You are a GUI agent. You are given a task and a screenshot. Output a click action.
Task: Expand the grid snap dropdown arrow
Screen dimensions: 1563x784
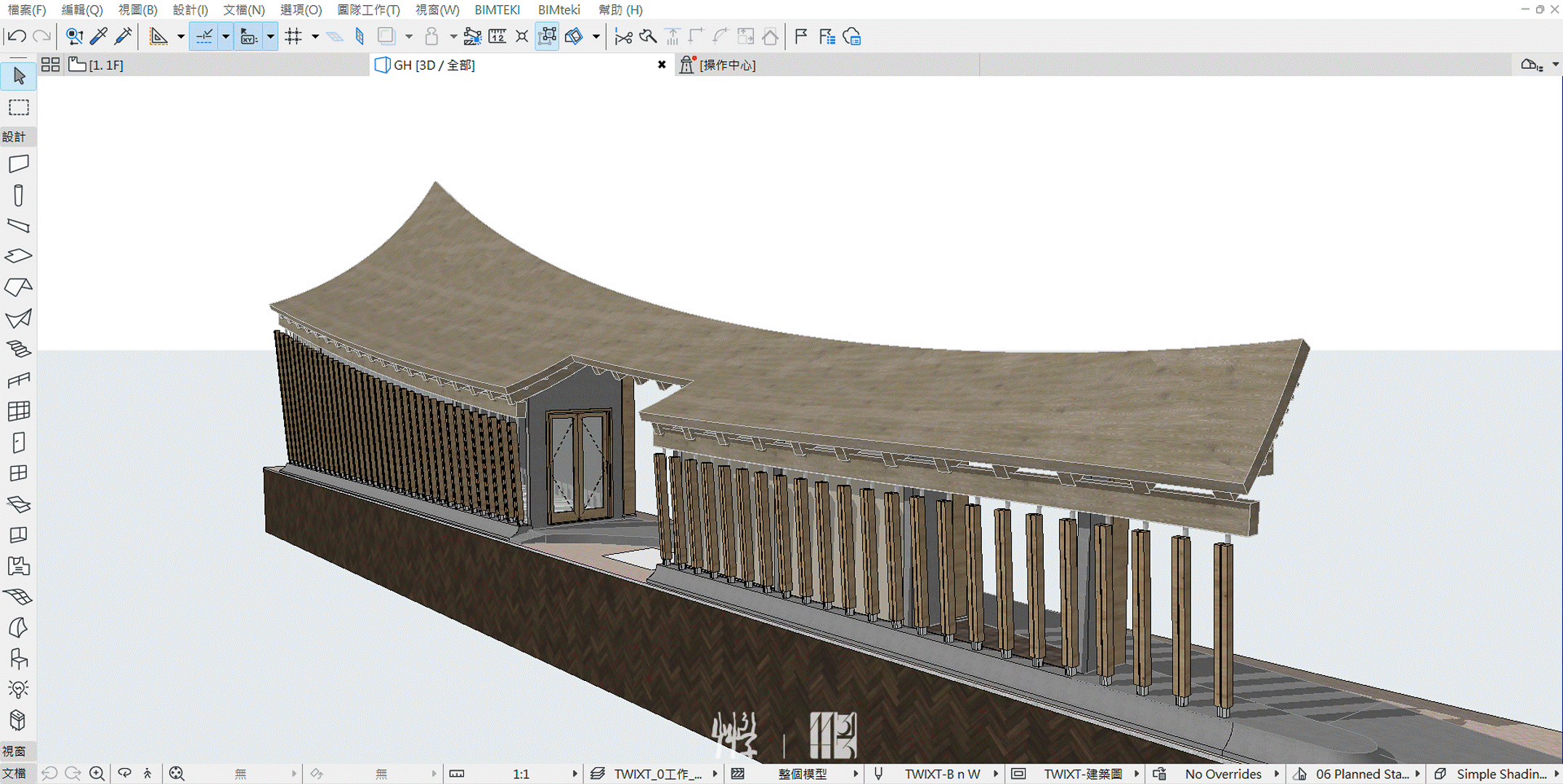tap(315, 36)
